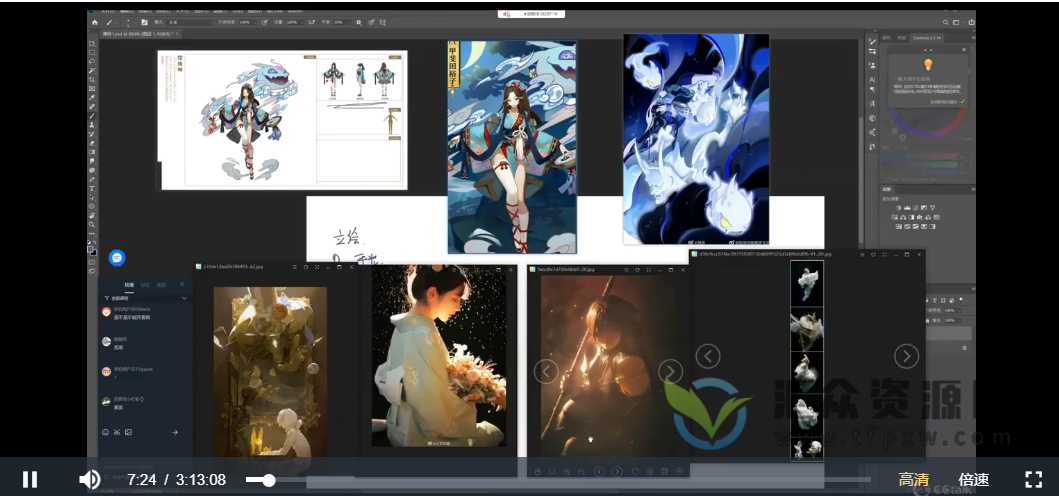Click the foreground color swatch
The width and height of the screenshot is (1059, 496).
point(90,249)
